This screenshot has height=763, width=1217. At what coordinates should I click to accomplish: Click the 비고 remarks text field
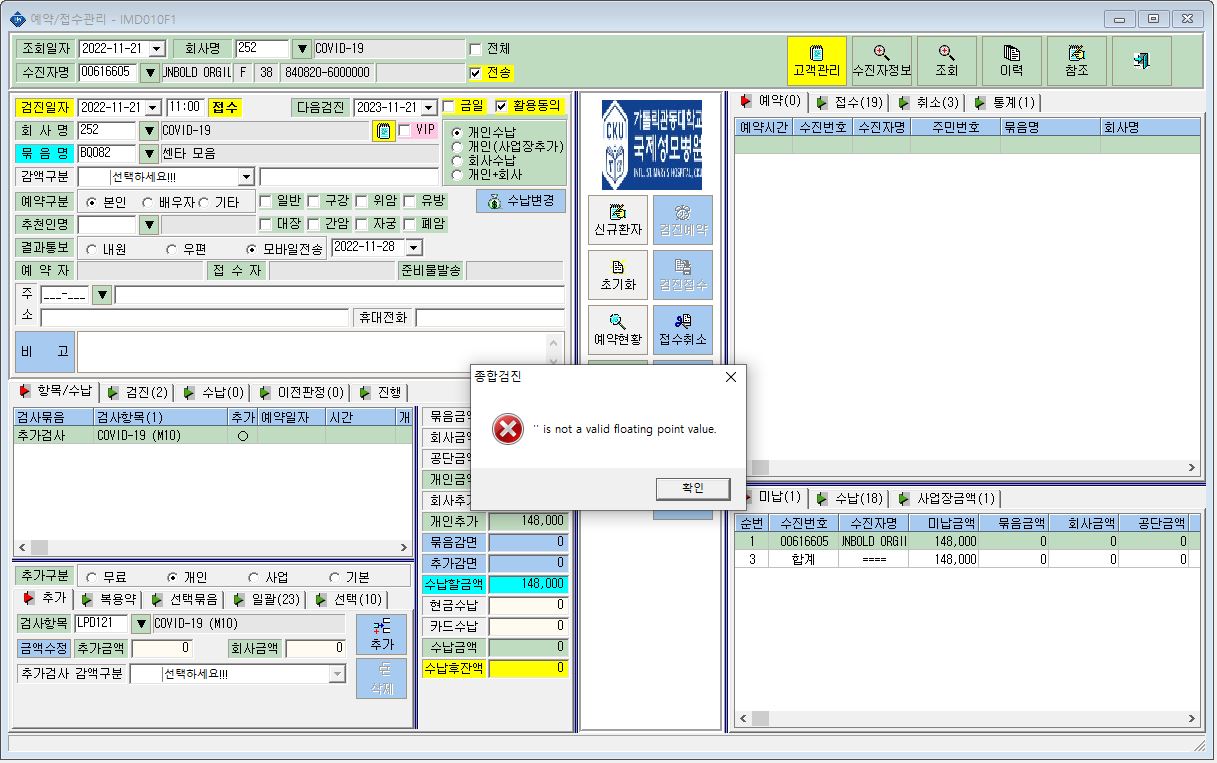(320, 351)
